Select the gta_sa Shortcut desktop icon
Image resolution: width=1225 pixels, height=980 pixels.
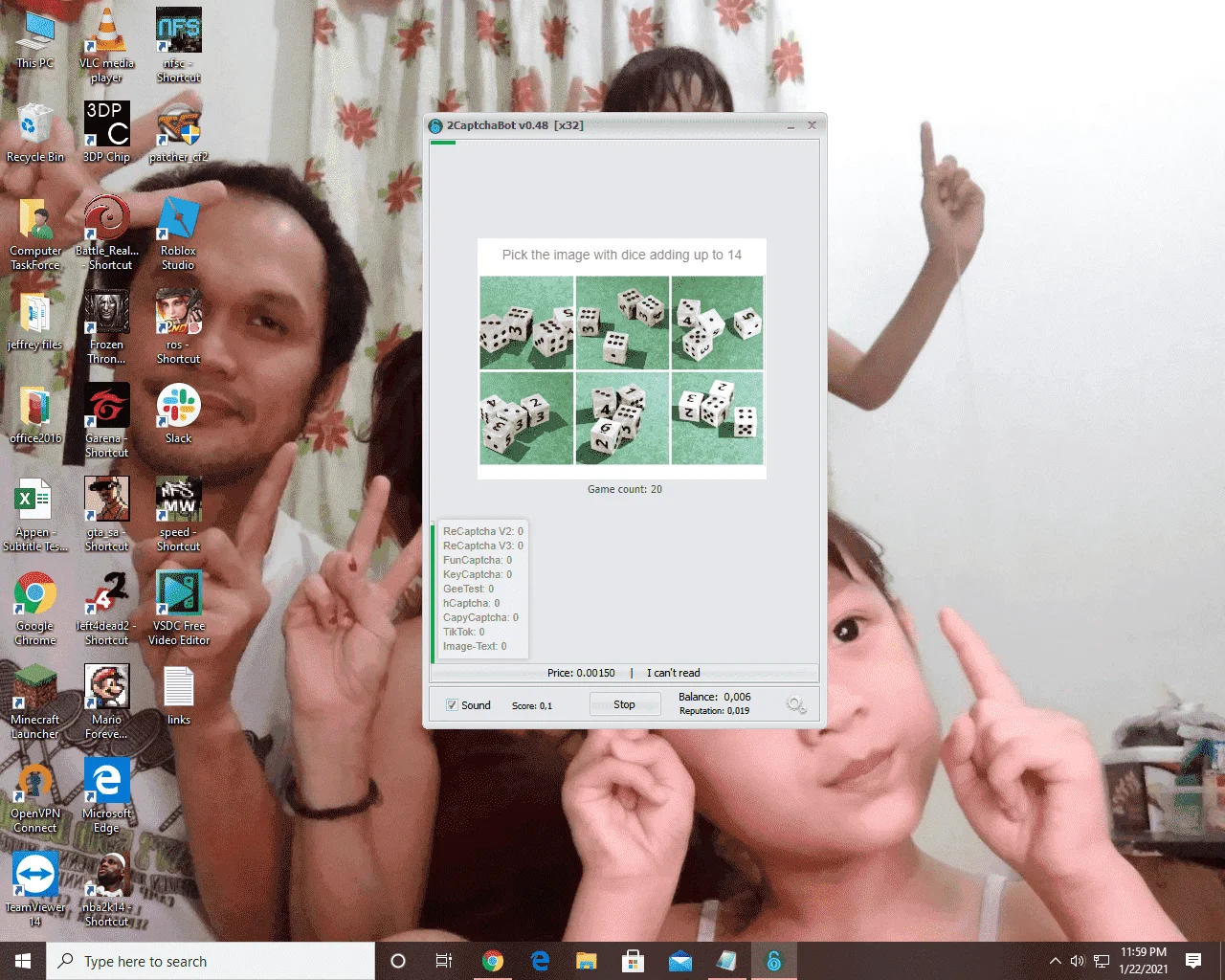point(106,515)
